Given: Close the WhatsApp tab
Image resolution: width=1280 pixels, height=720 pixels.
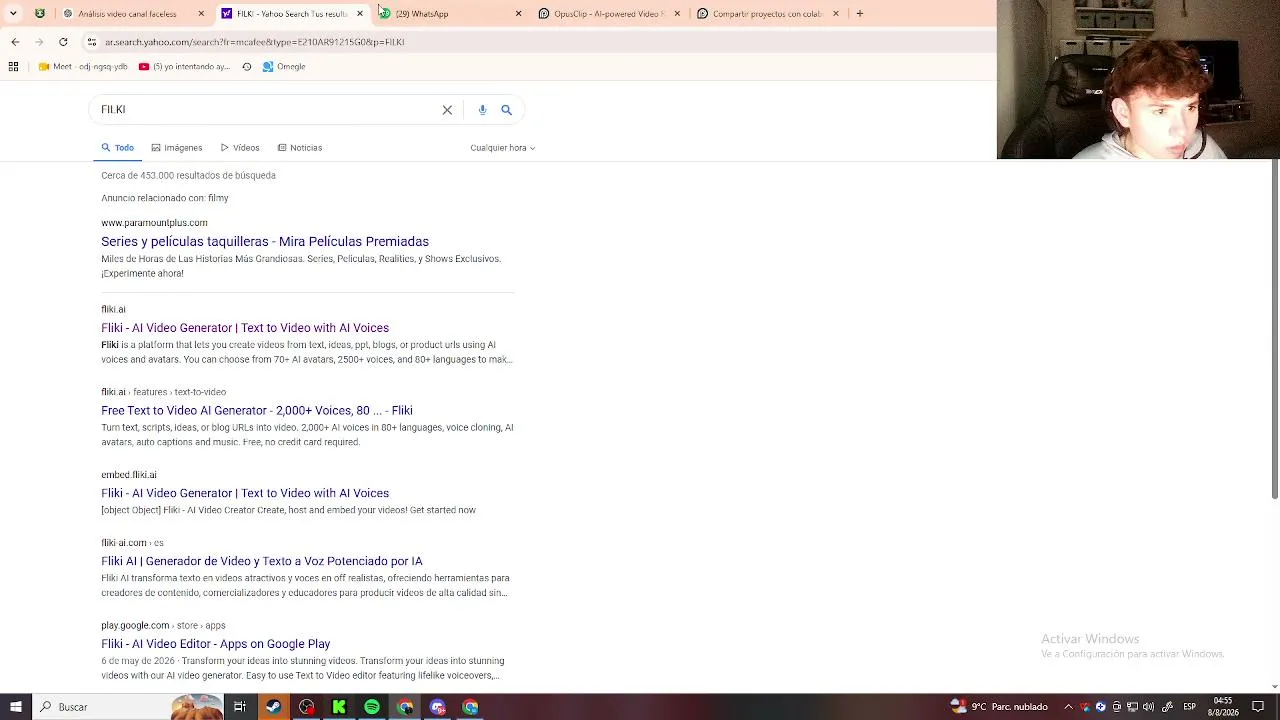Looking at the screenshot, I should pos(518,14).
